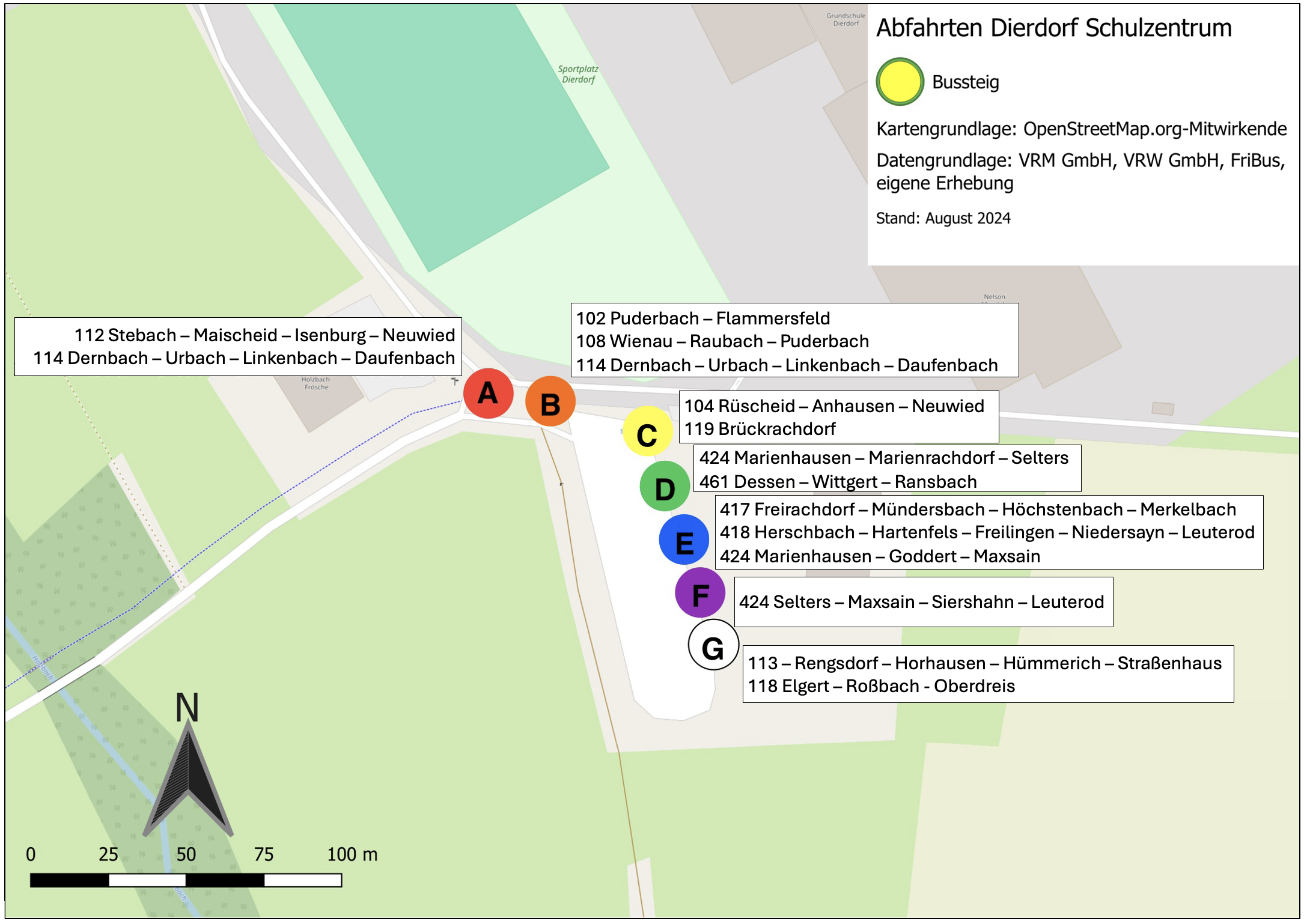The height and width of the screenshot is (924, 1304).
Task: Click the orange bus platform B marker
Action: pos(550,402)
